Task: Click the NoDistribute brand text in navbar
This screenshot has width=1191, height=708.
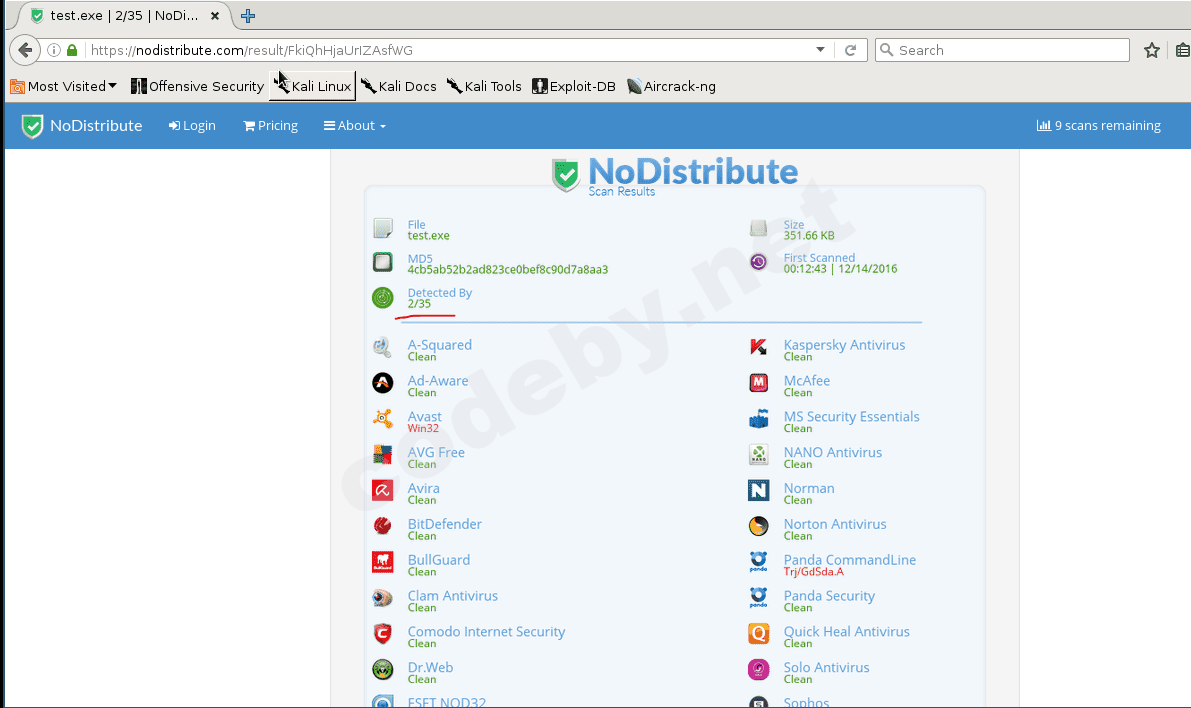Action: [96, 125]
